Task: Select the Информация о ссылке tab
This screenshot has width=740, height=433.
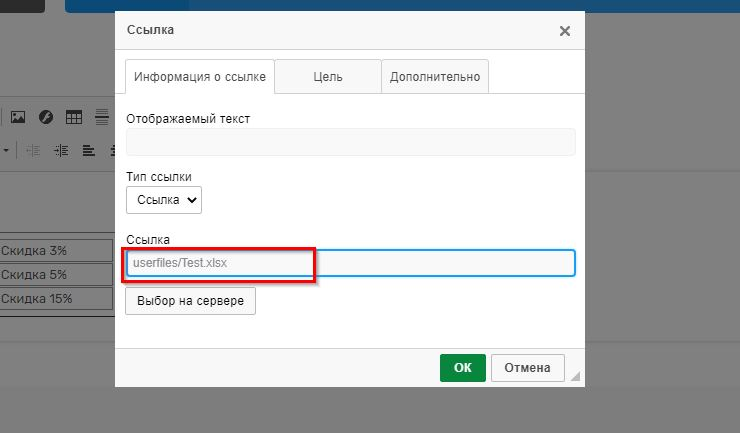Action: point(199,77)
